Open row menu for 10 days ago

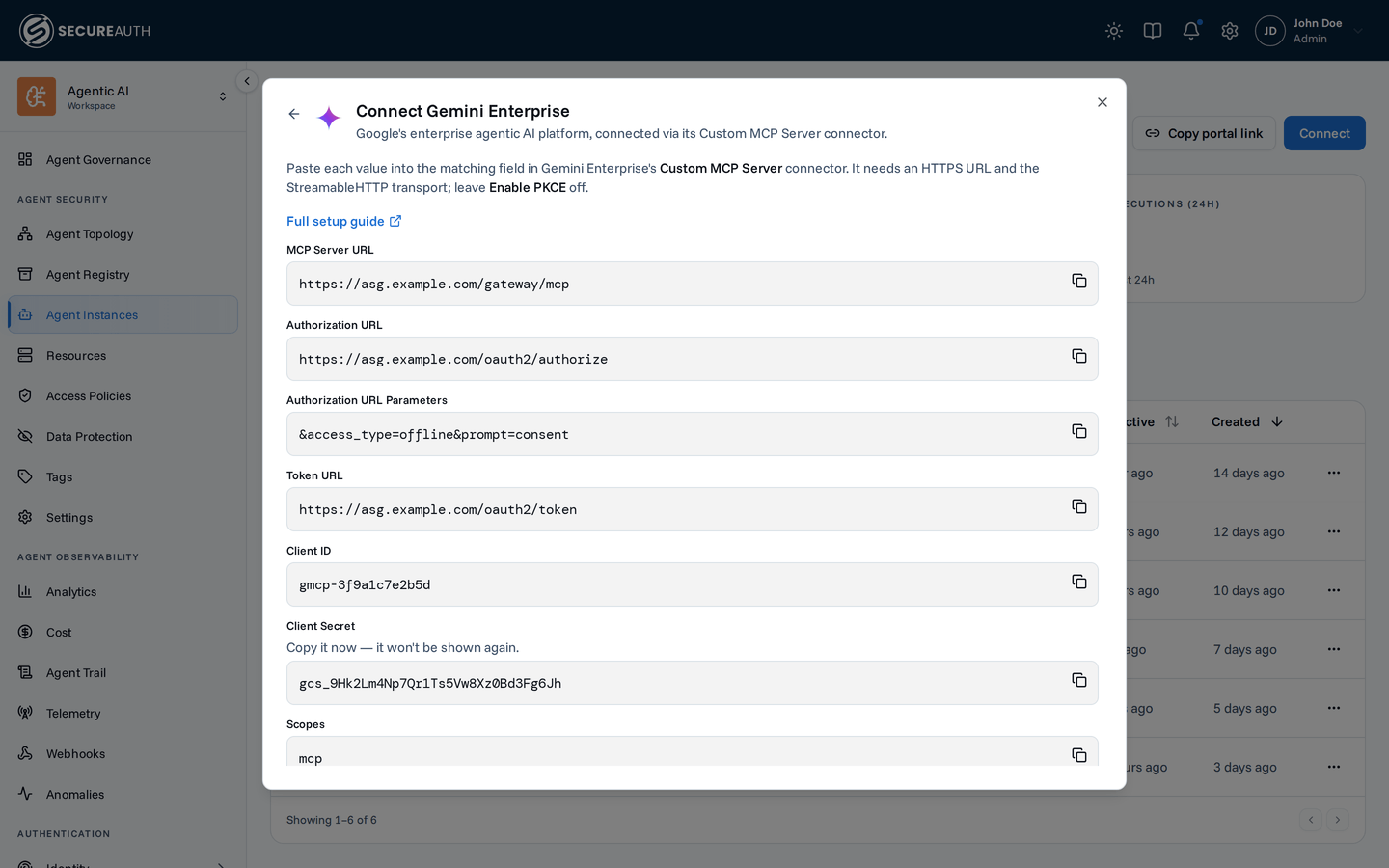(1334, 590)
